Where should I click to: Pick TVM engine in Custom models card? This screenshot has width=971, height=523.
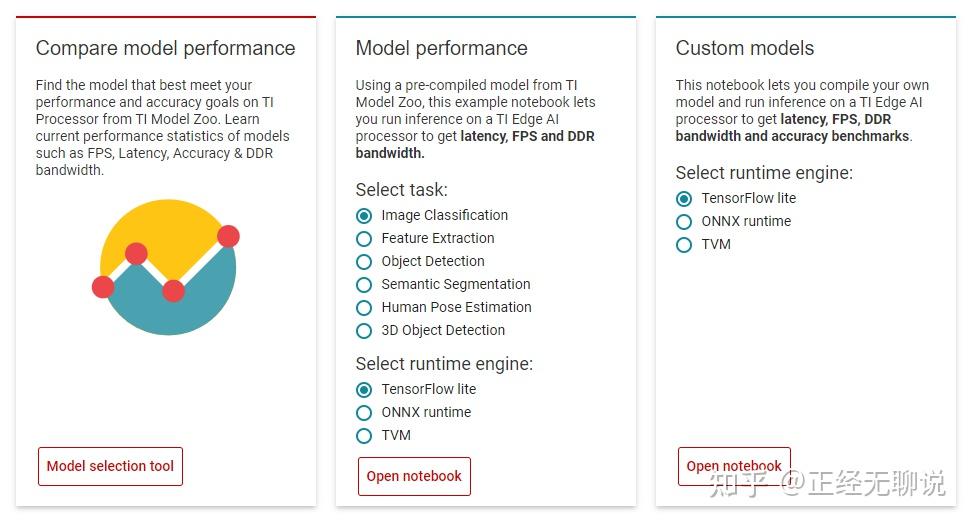[x=684, y=245]
